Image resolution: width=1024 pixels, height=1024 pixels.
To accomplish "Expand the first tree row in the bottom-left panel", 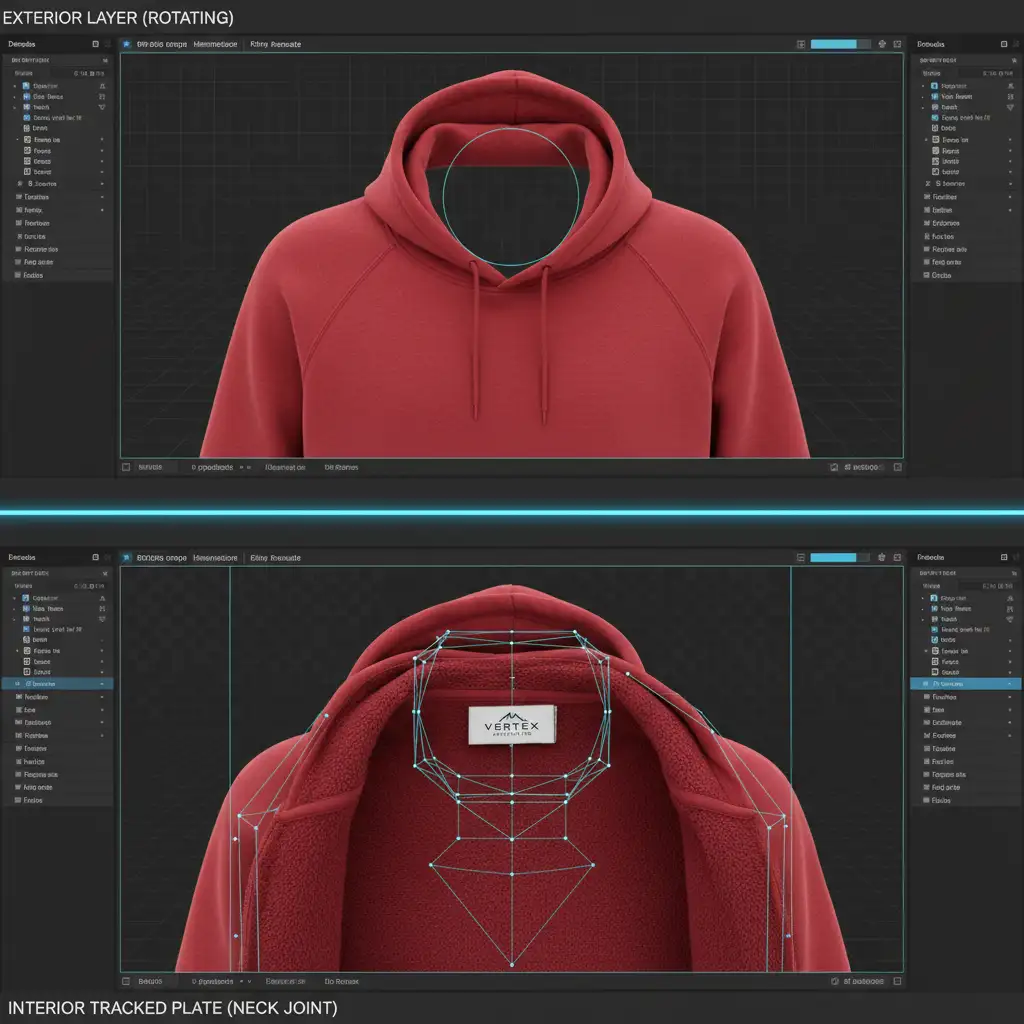I will [15, 598].
